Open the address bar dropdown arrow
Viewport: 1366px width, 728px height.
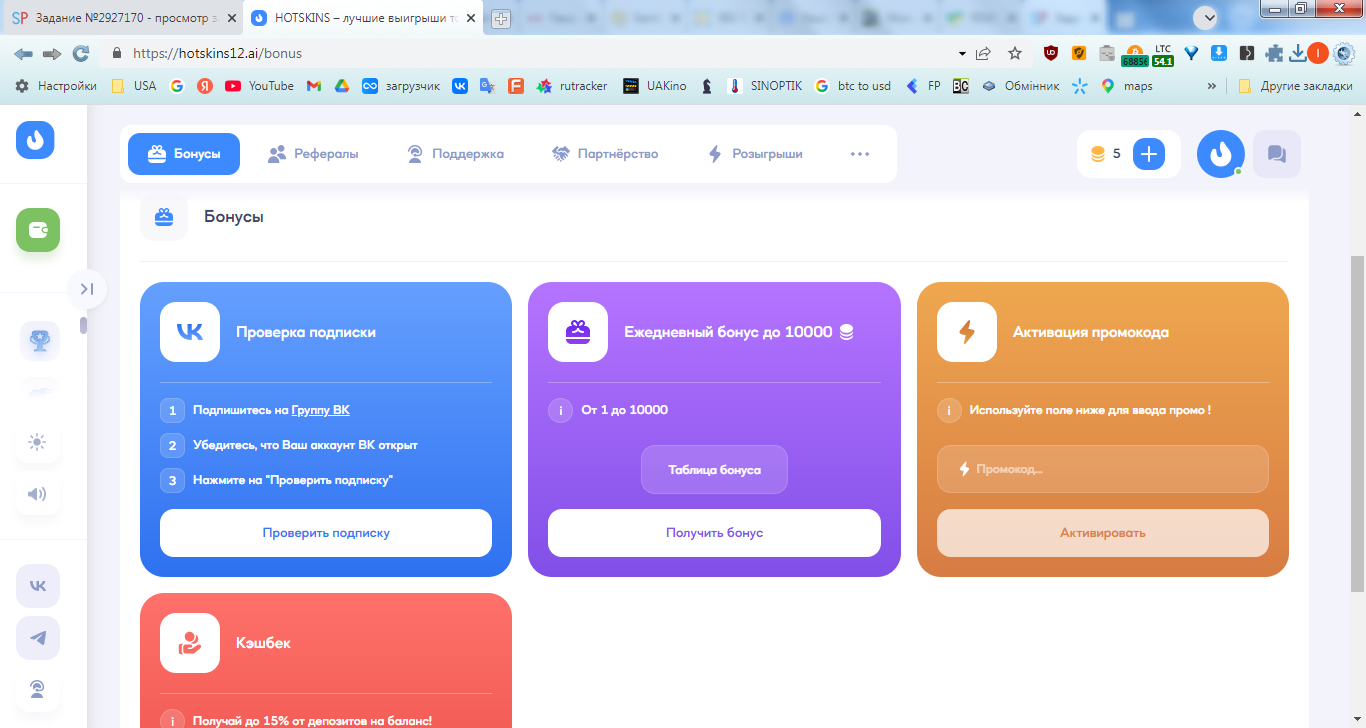click(x=962, y=53)
